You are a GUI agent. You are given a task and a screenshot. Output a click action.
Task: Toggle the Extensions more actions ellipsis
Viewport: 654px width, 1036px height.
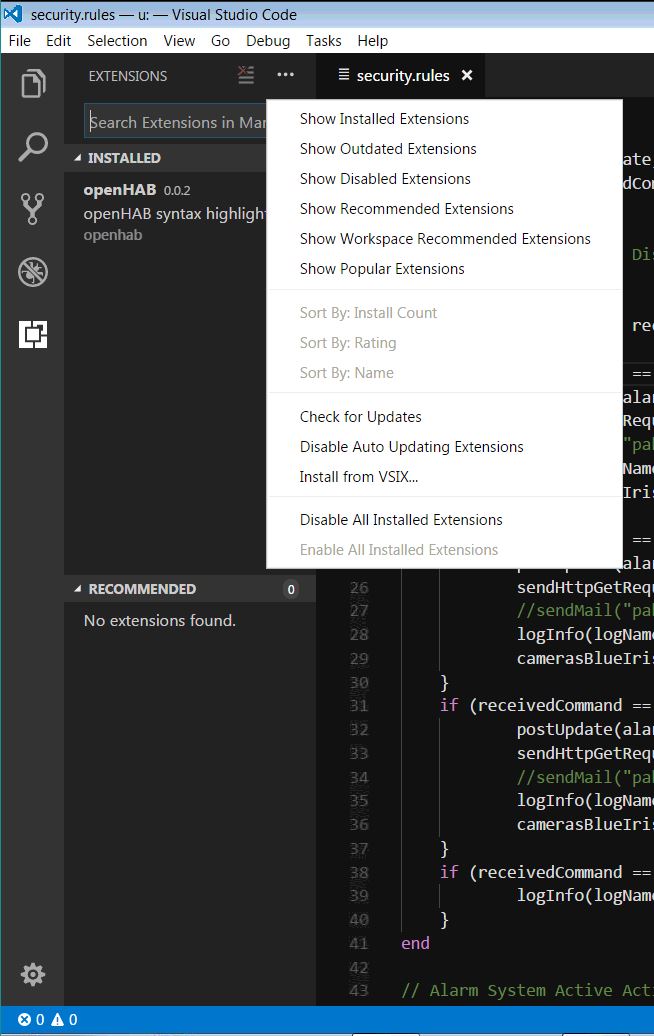[286, 76]
